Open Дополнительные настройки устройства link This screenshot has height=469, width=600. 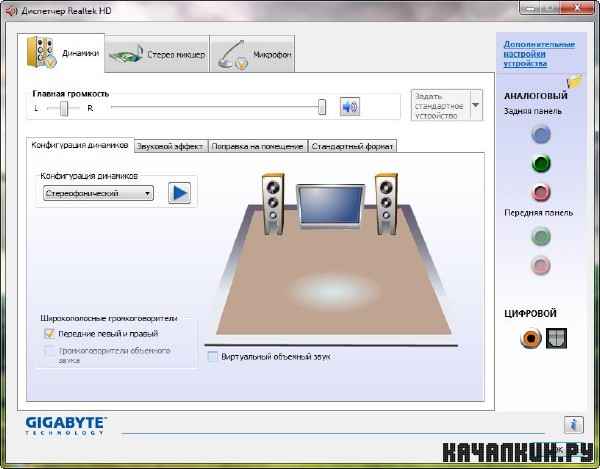click(x=539, y=54)
